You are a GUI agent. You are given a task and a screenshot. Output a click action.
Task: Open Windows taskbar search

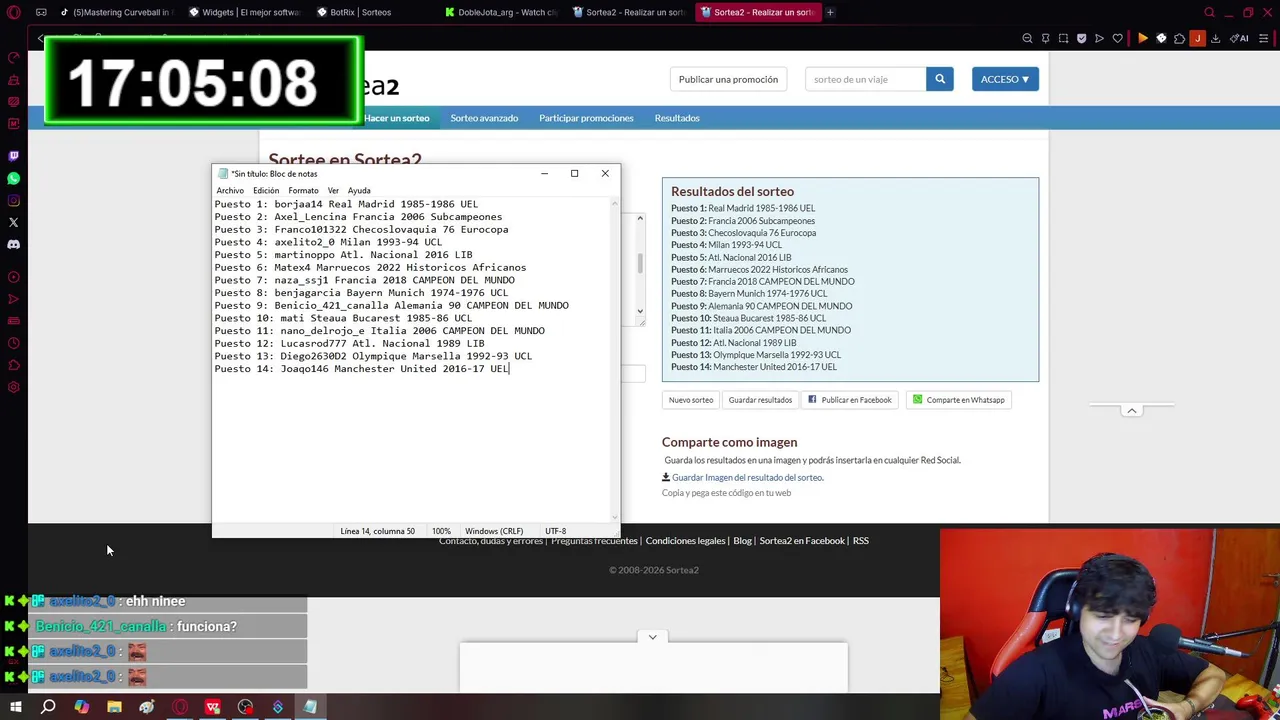click(x=48, y=707)
